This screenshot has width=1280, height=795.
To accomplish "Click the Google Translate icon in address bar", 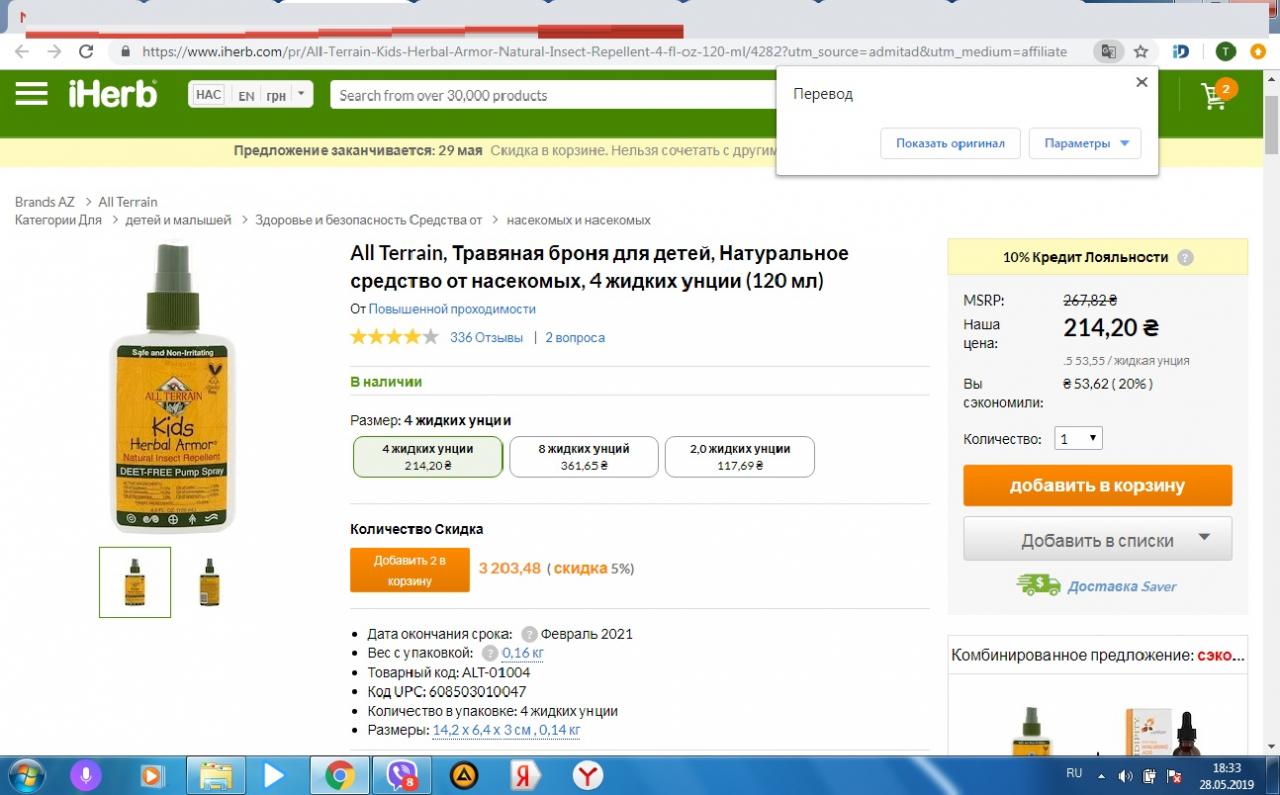I will tap(1108, 51).
